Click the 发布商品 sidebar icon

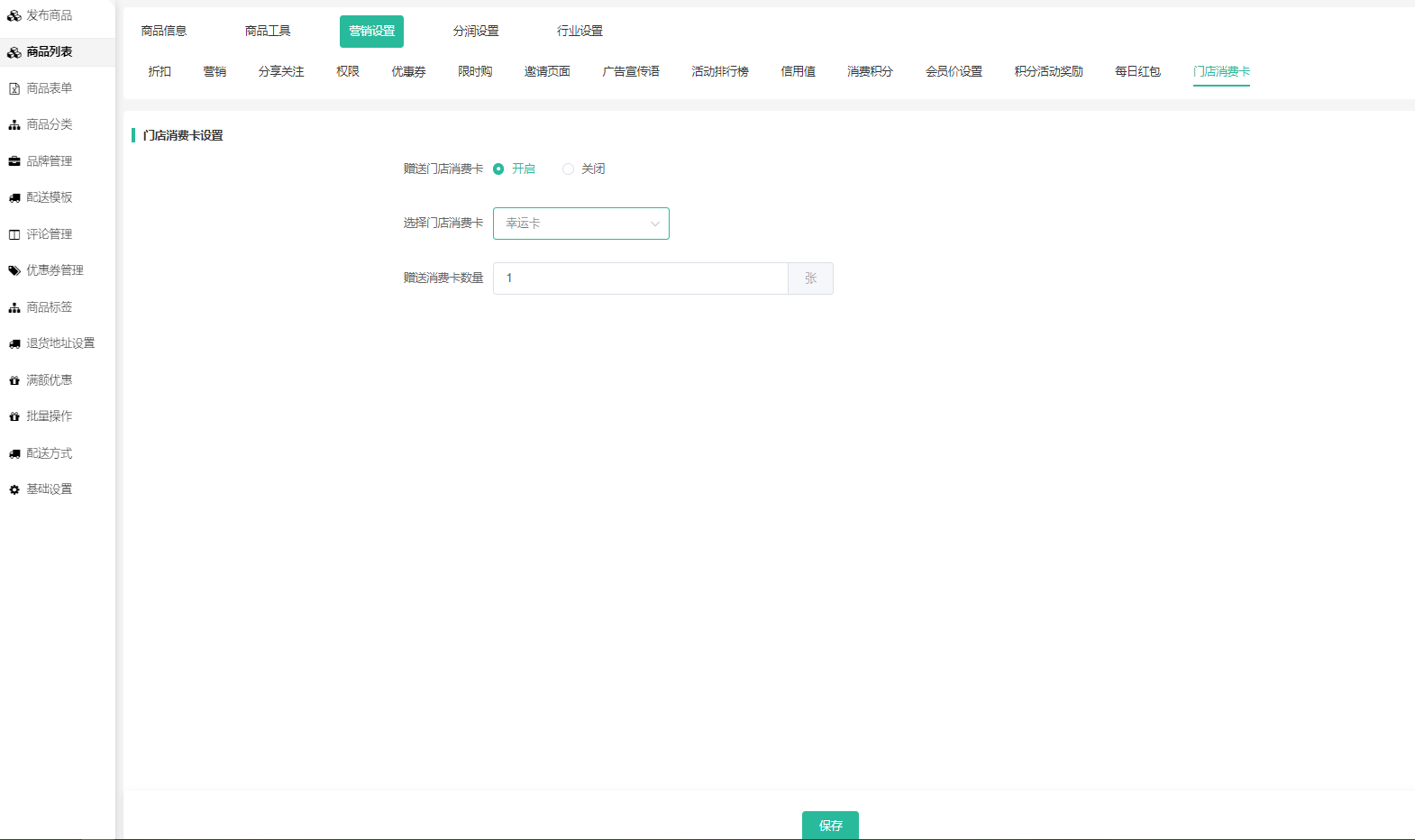pos(14,15)
